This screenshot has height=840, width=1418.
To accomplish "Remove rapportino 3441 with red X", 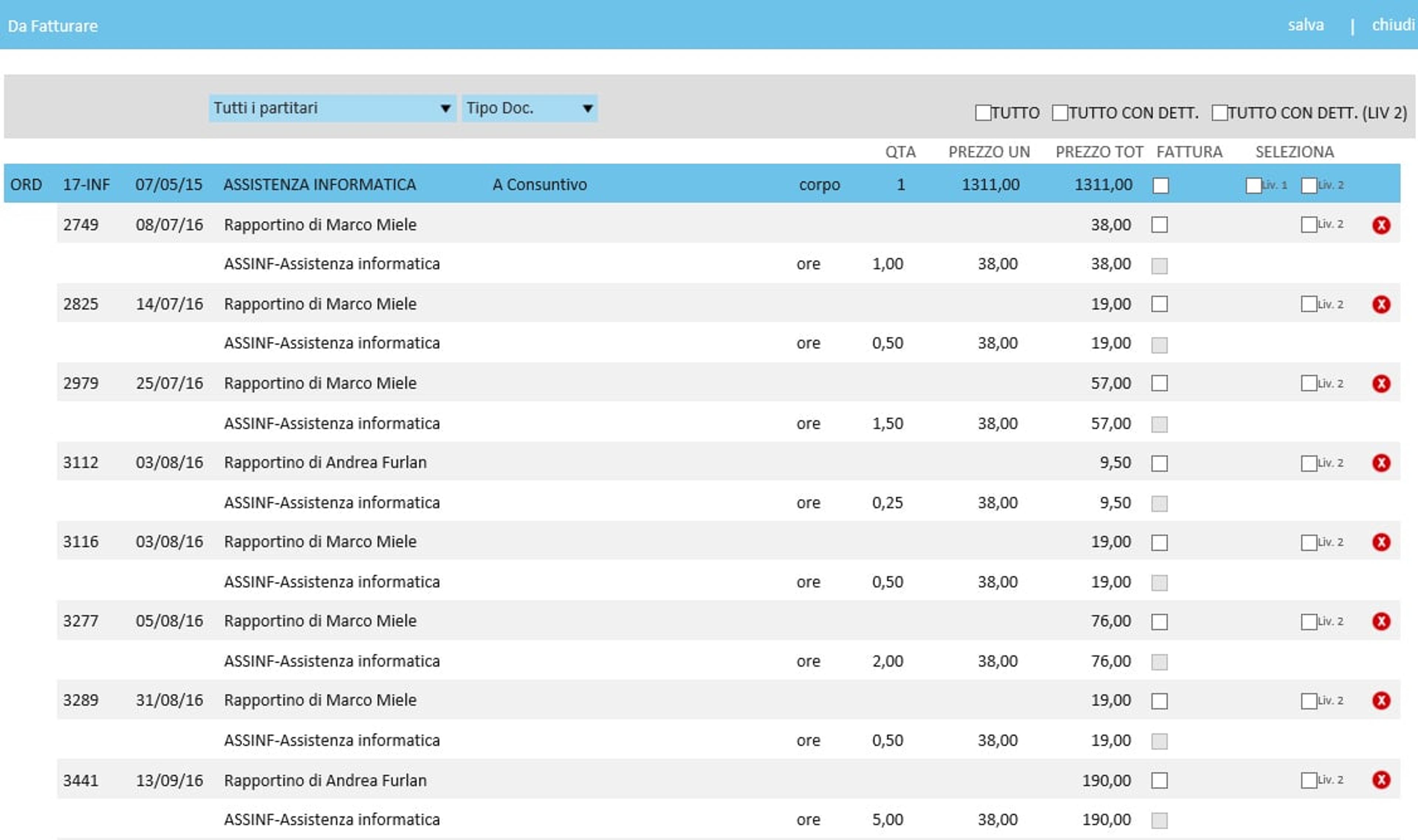I will point(1381,780).
